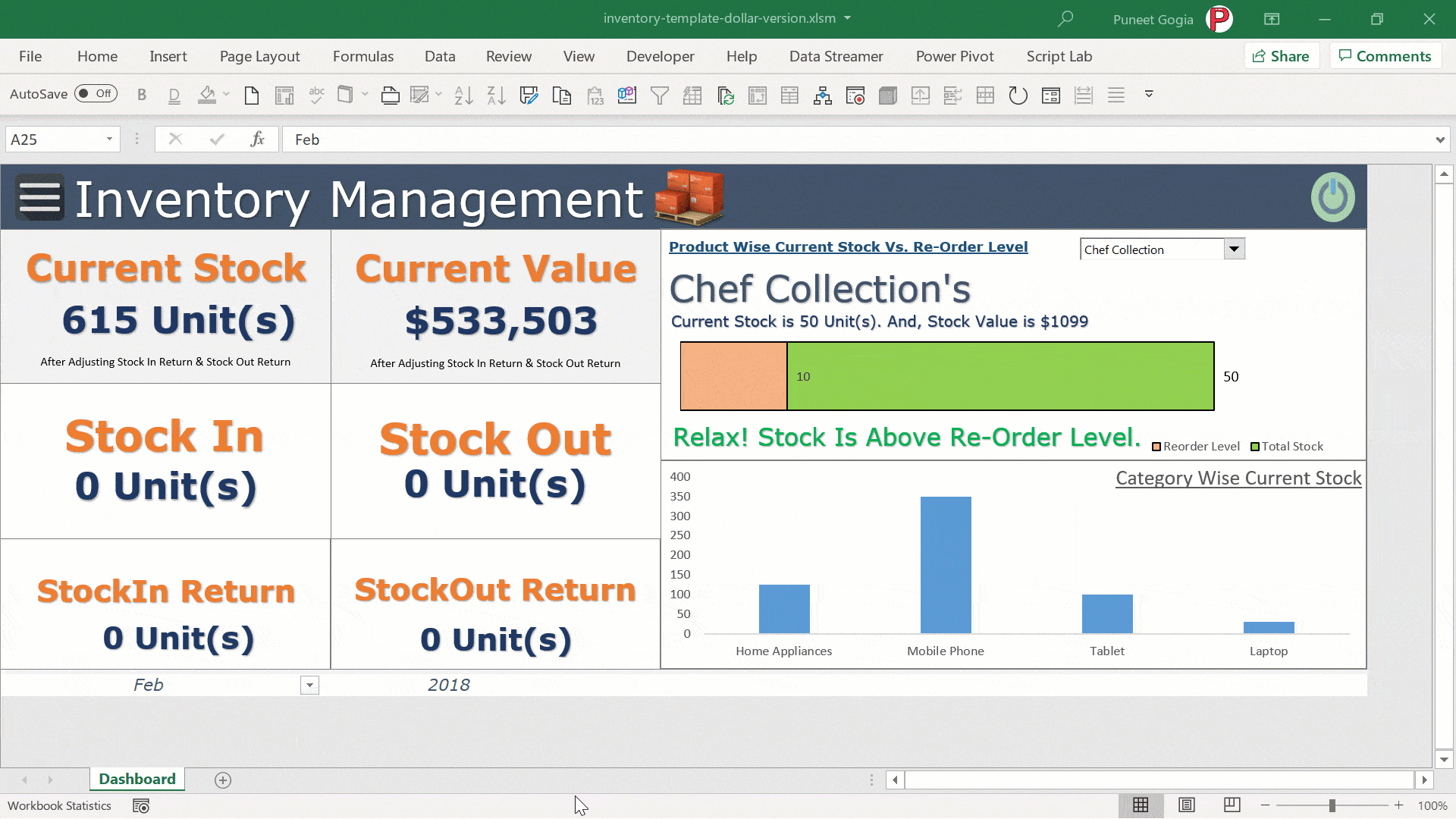Screen dimensions: 1456x819
Task: Click the Power Pivot menu tab
Action: coord(954,55)
